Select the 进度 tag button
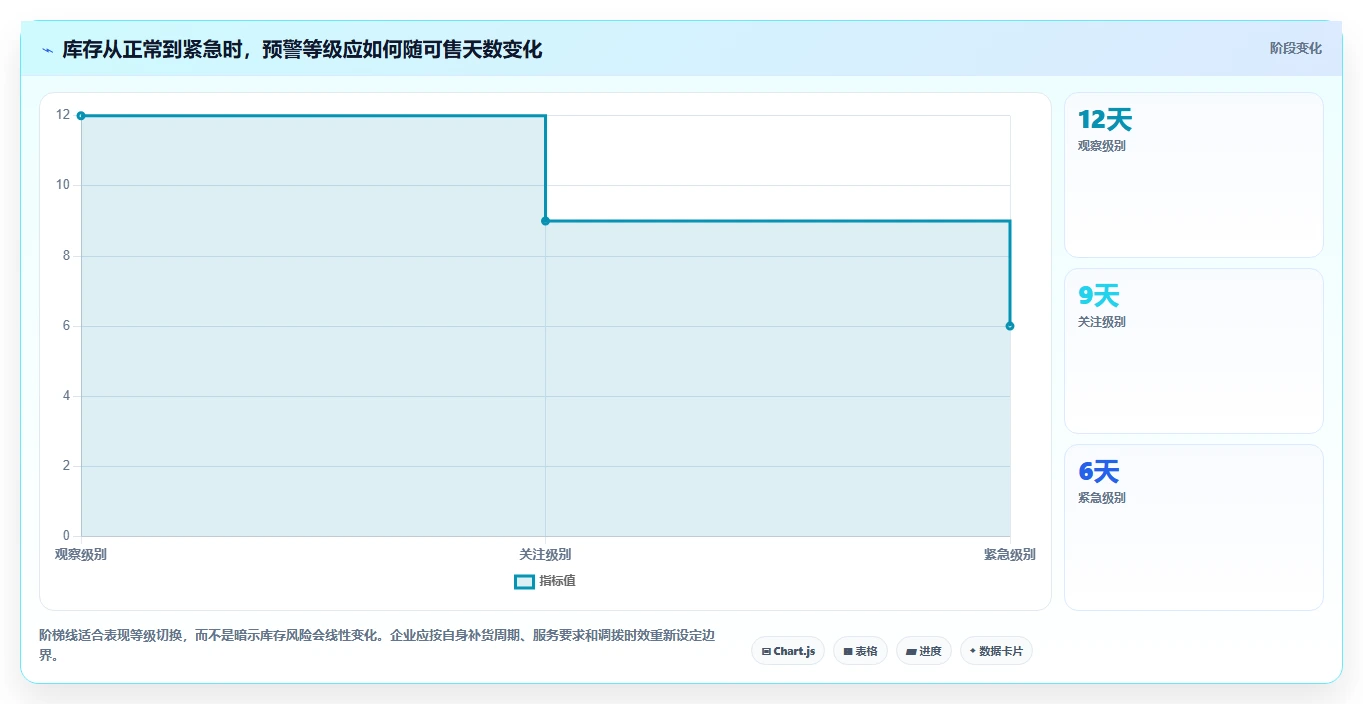Viewport: 1363px width, 704px height. pyautogui.click(x=923, y=651)
